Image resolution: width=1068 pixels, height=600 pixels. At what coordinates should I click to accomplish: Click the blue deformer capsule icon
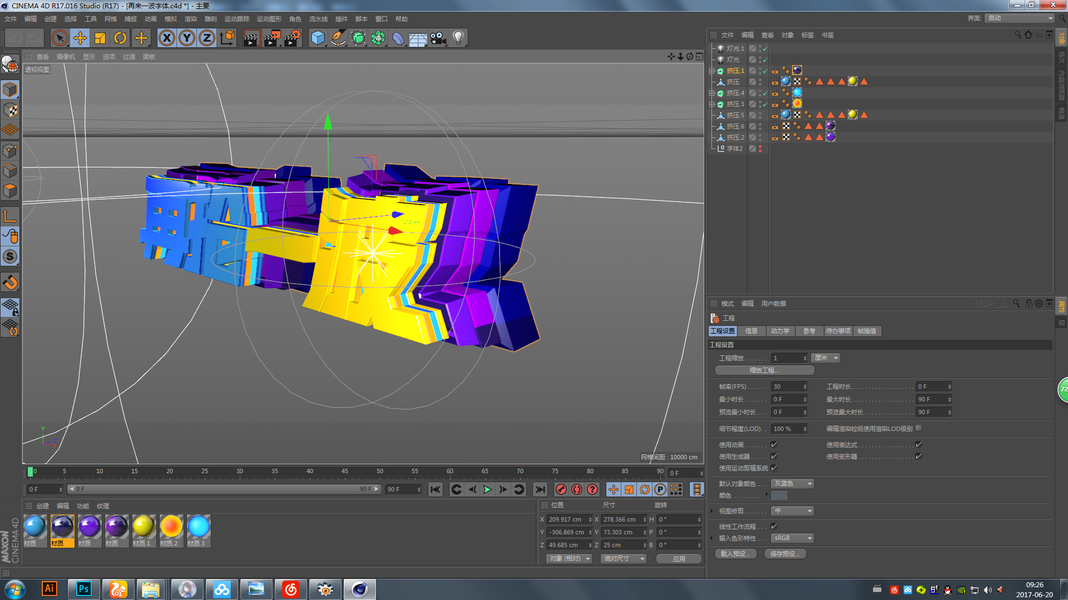398,38
